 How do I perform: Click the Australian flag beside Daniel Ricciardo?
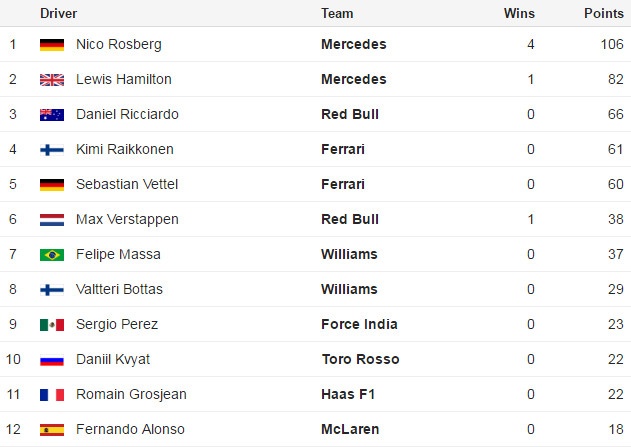pyautogui.click(x=52, y=115)
